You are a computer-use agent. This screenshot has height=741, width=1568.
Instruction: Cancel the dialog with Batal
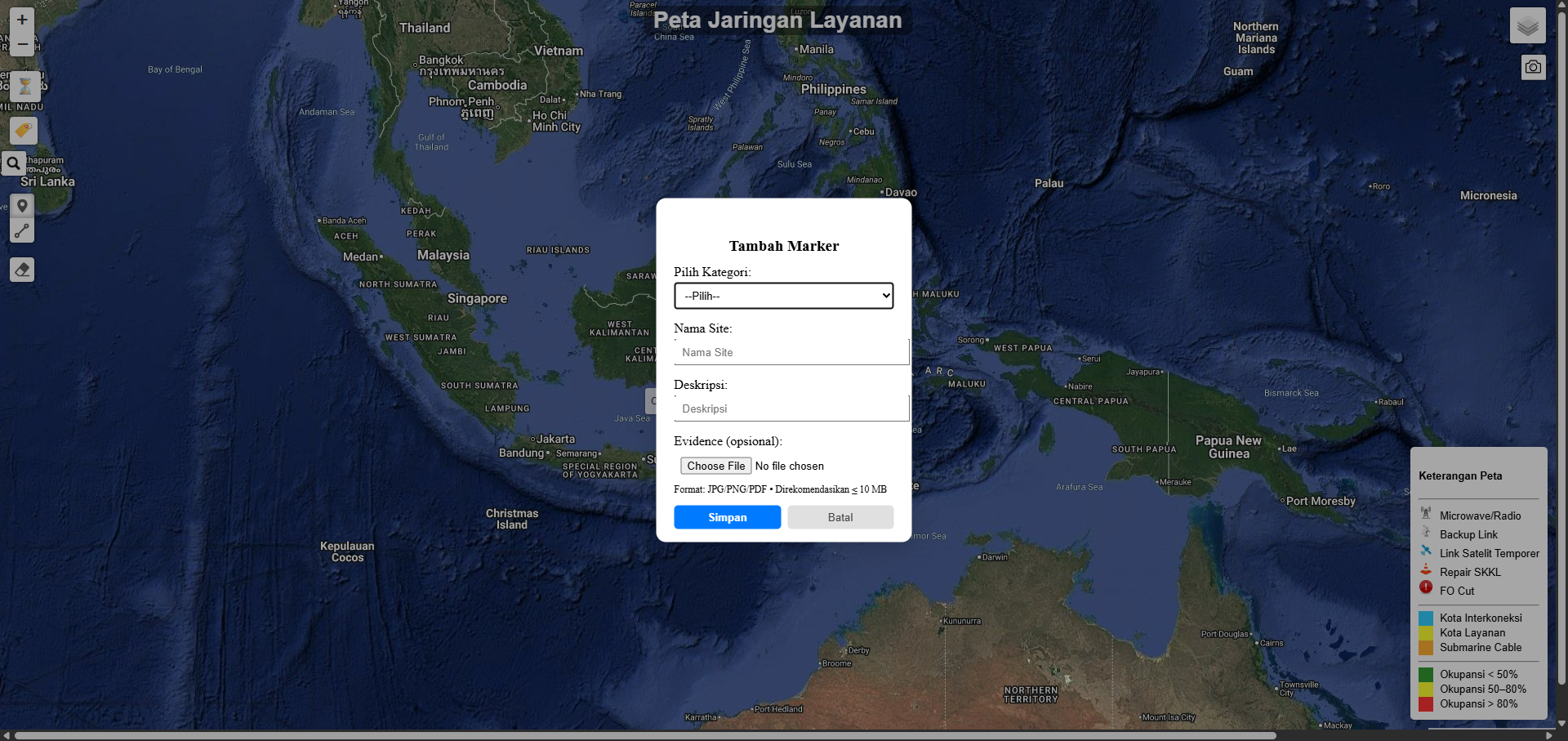tap(840, 517)
